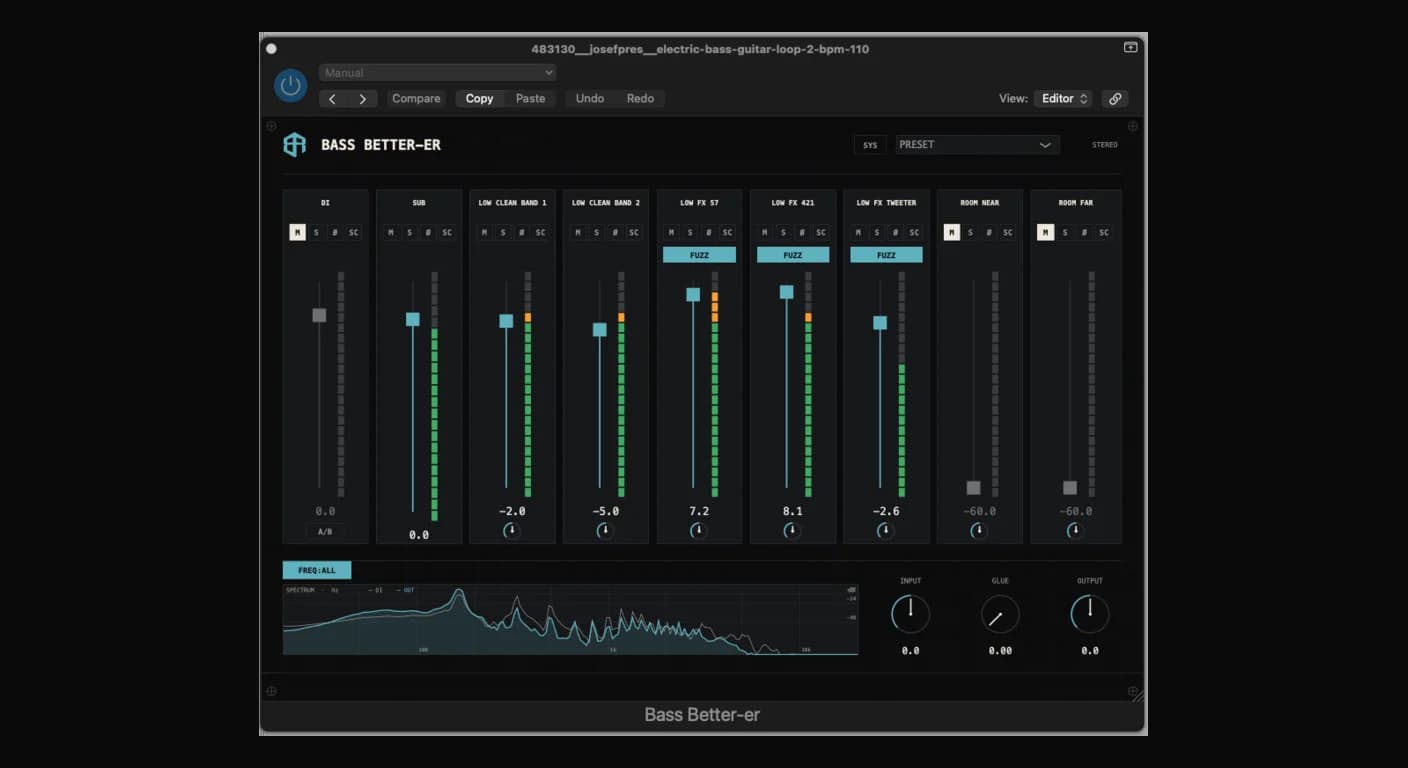1408x768 pixels.
Task: Adjust the LOW CLEAN BAND 1 pan knob
Action: (512, 530)
